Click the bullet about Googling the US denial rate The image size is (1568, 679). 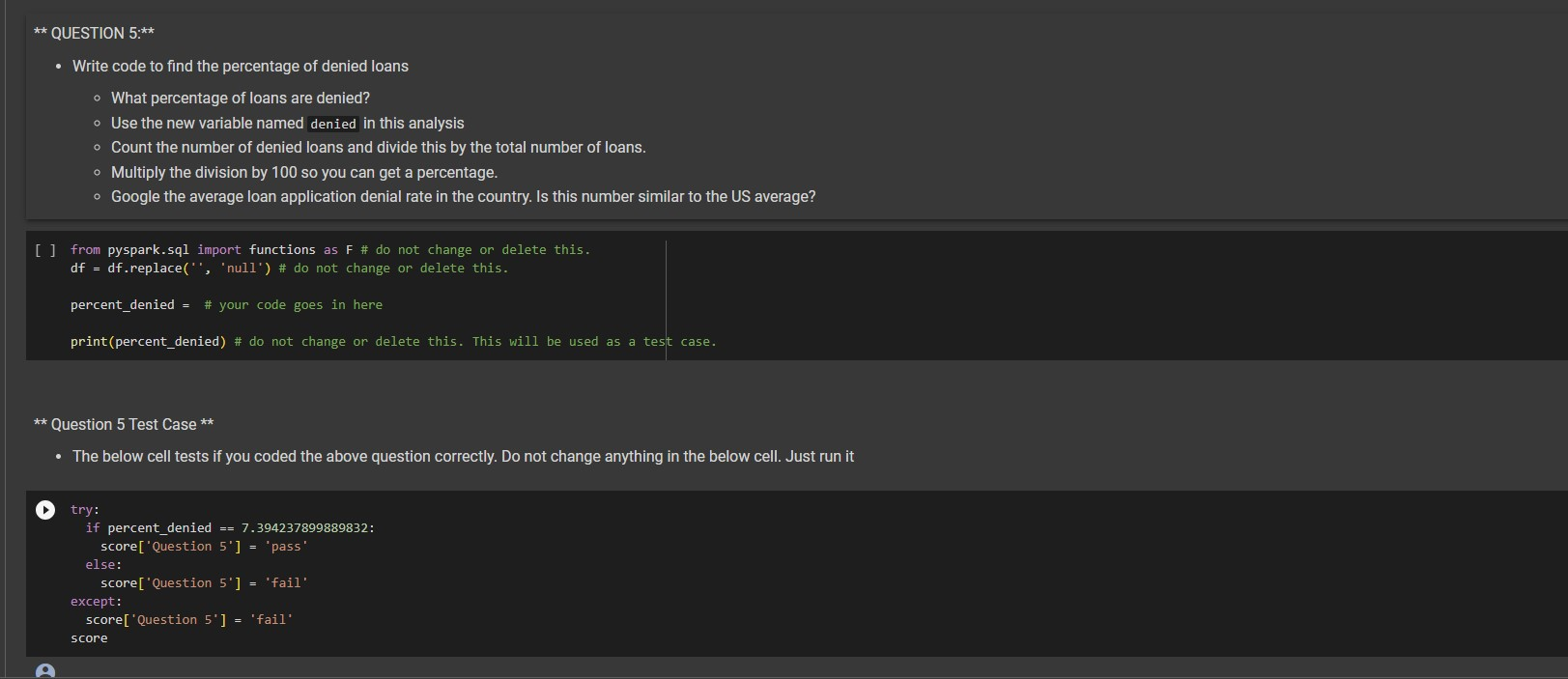pos(463,196)
